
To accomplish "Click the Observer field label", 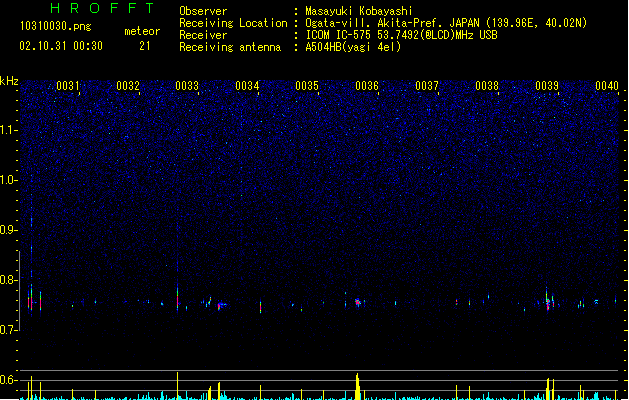I will (203, 11).
